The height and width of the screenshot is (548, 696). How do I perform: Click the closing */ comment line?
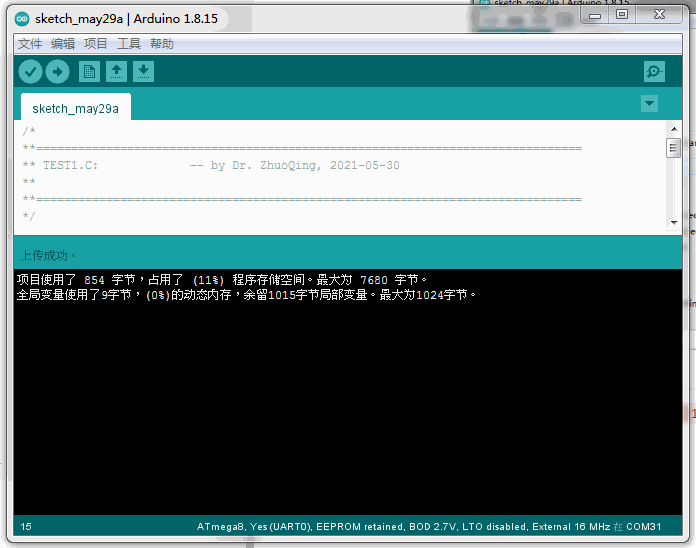point(29,217)
